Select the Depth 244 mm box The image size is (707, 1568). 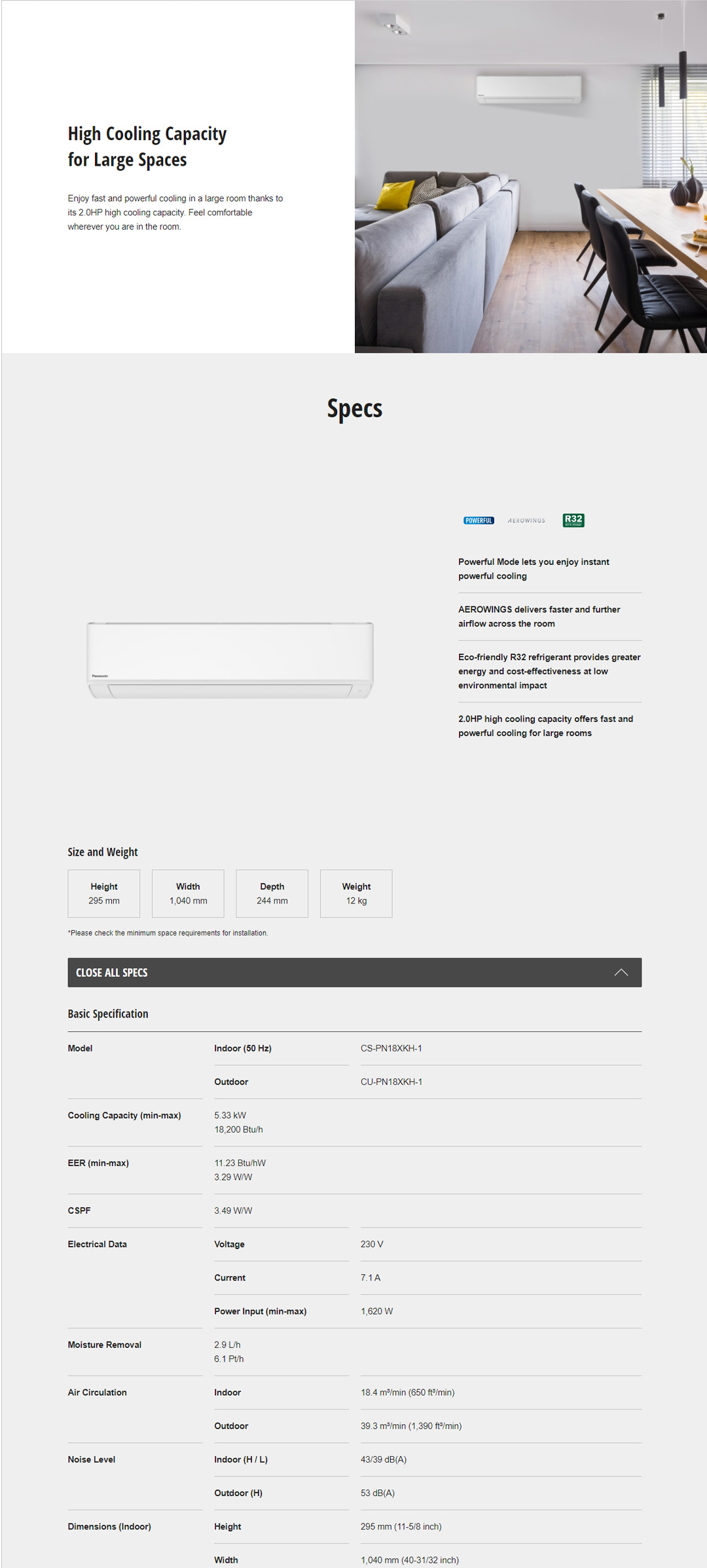[x=272, y=893]
